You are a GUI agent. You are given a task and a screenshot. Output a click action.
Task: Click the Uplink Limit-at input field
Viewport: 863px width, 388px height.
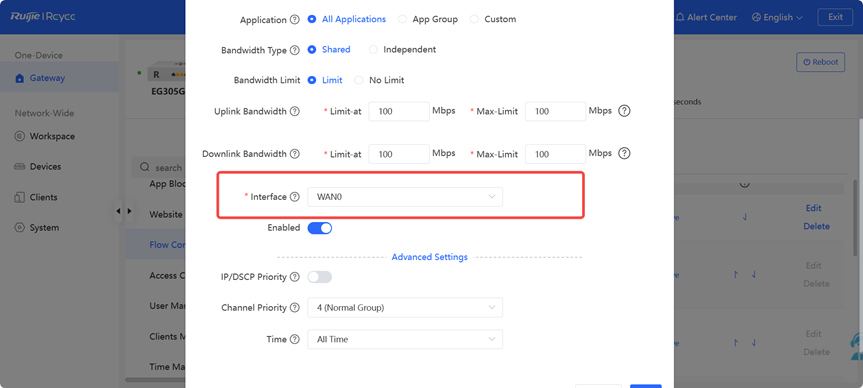399,111
